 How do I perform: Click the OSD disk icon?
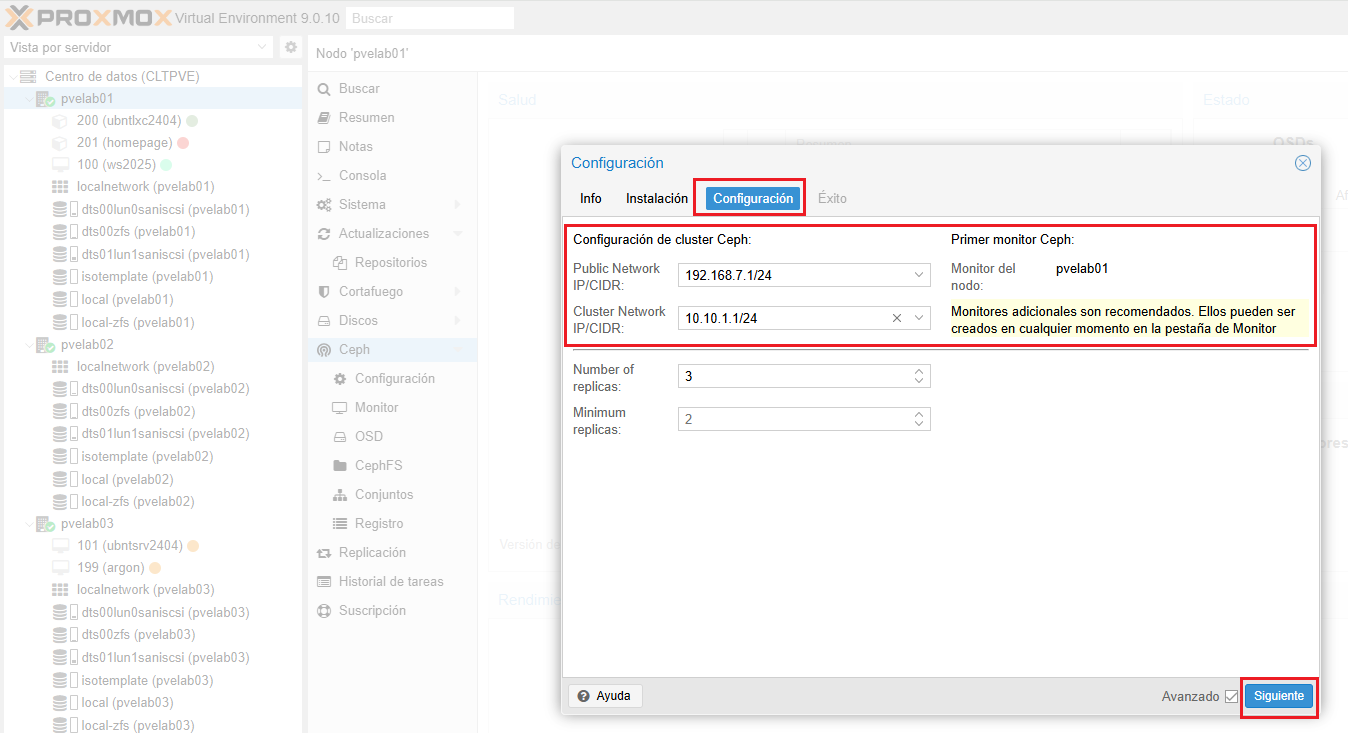click(338, 437)
